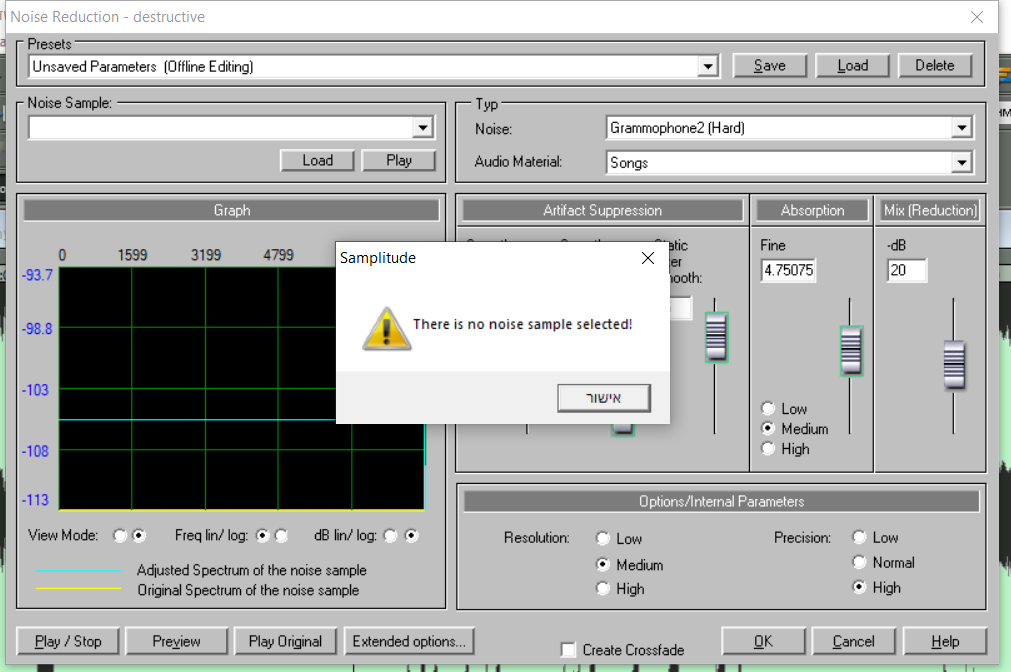1011x672 pixels.
Task: Click Preview button
Action: click(x=176, y=642)
